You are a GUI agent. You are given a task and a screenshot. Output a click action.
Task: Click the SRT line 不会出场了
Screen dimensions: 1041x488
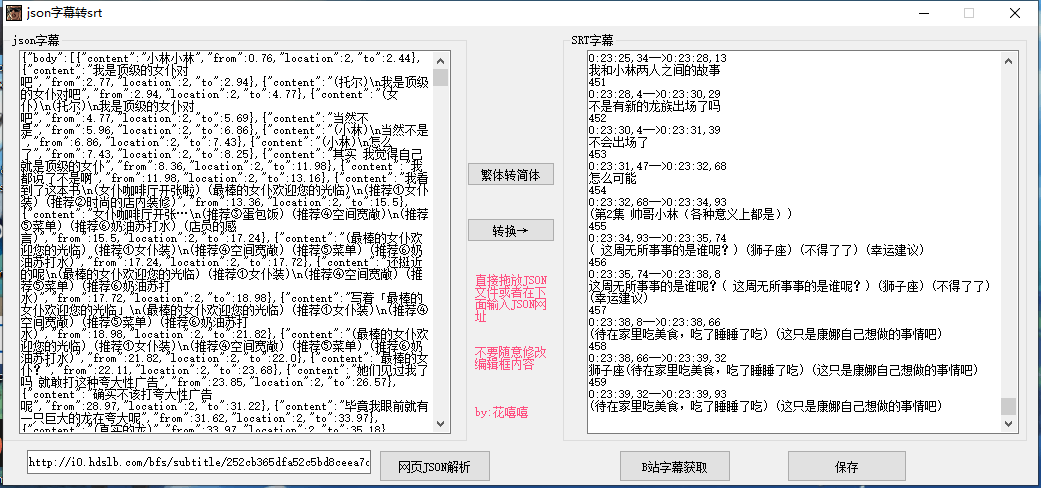(618, 142)
